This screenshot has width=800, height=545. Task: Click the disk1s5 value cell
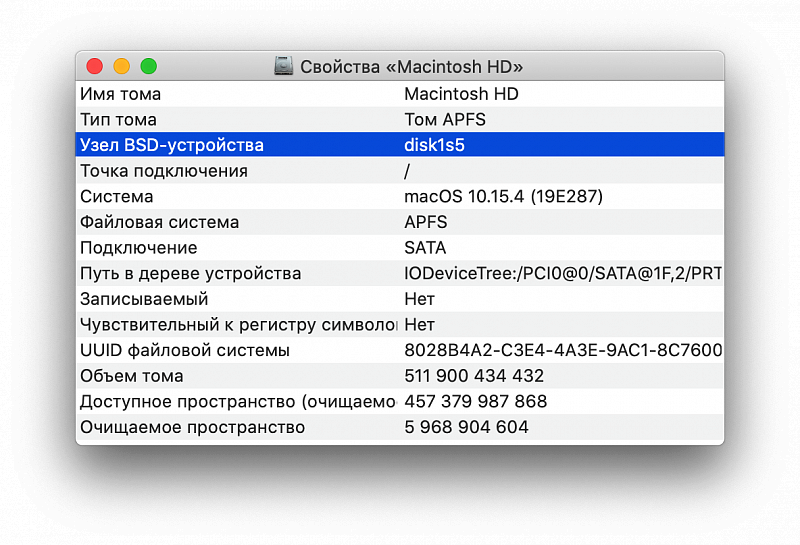[434, 145]
